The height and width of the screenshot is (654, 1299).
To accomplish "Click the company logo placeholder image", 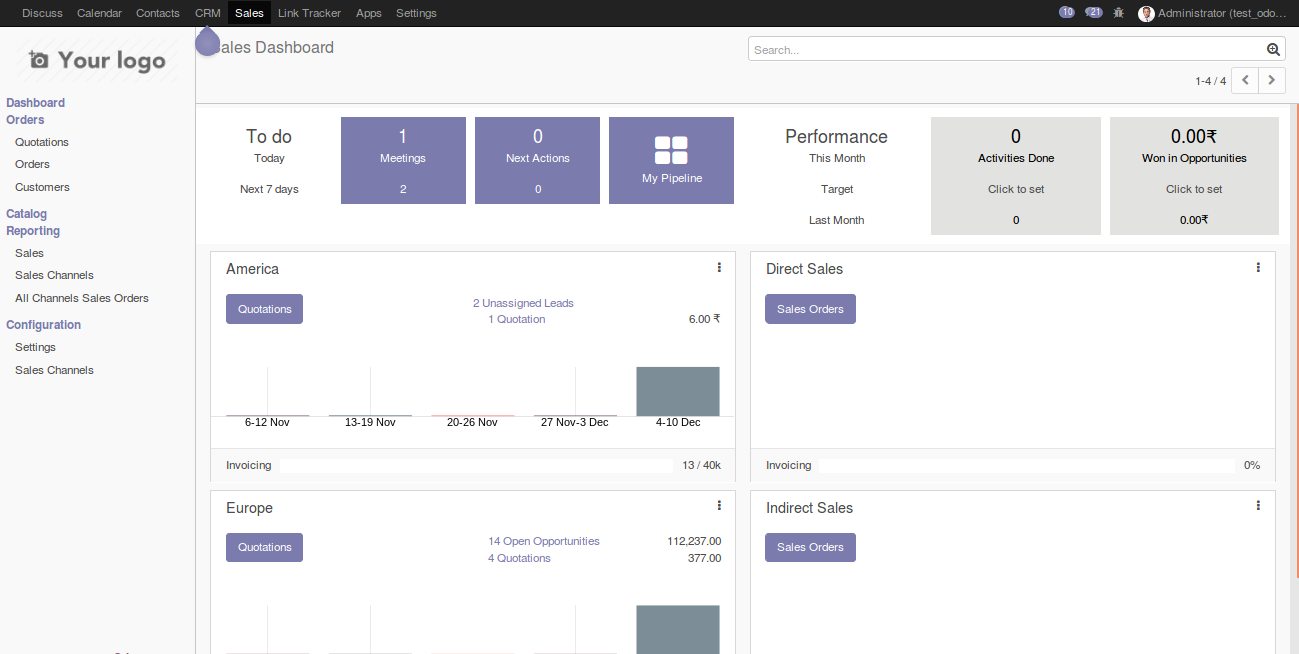I will (x=95, y=60).
